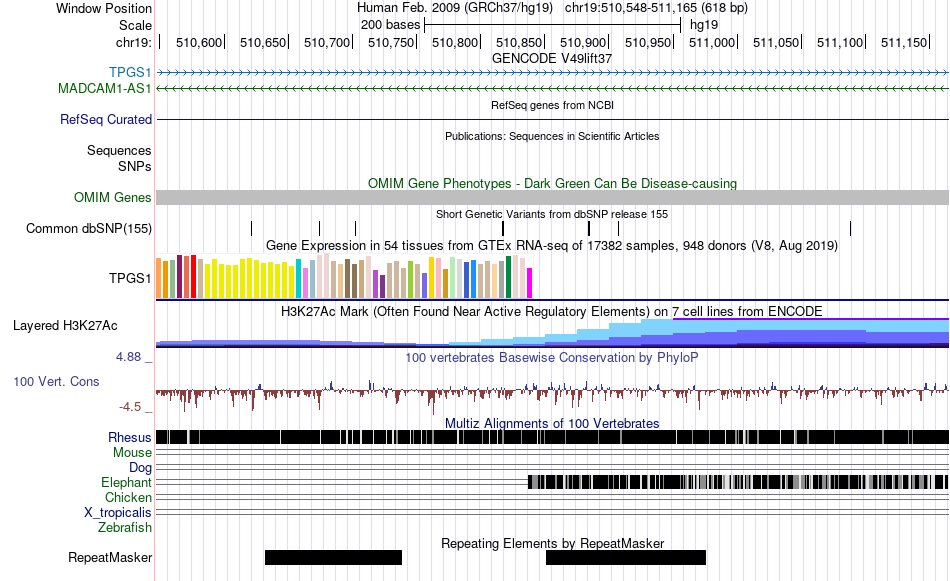950x581 pixels.
Task: Click the '200 bases' scale bar label
Action: (x=390, y=25)
